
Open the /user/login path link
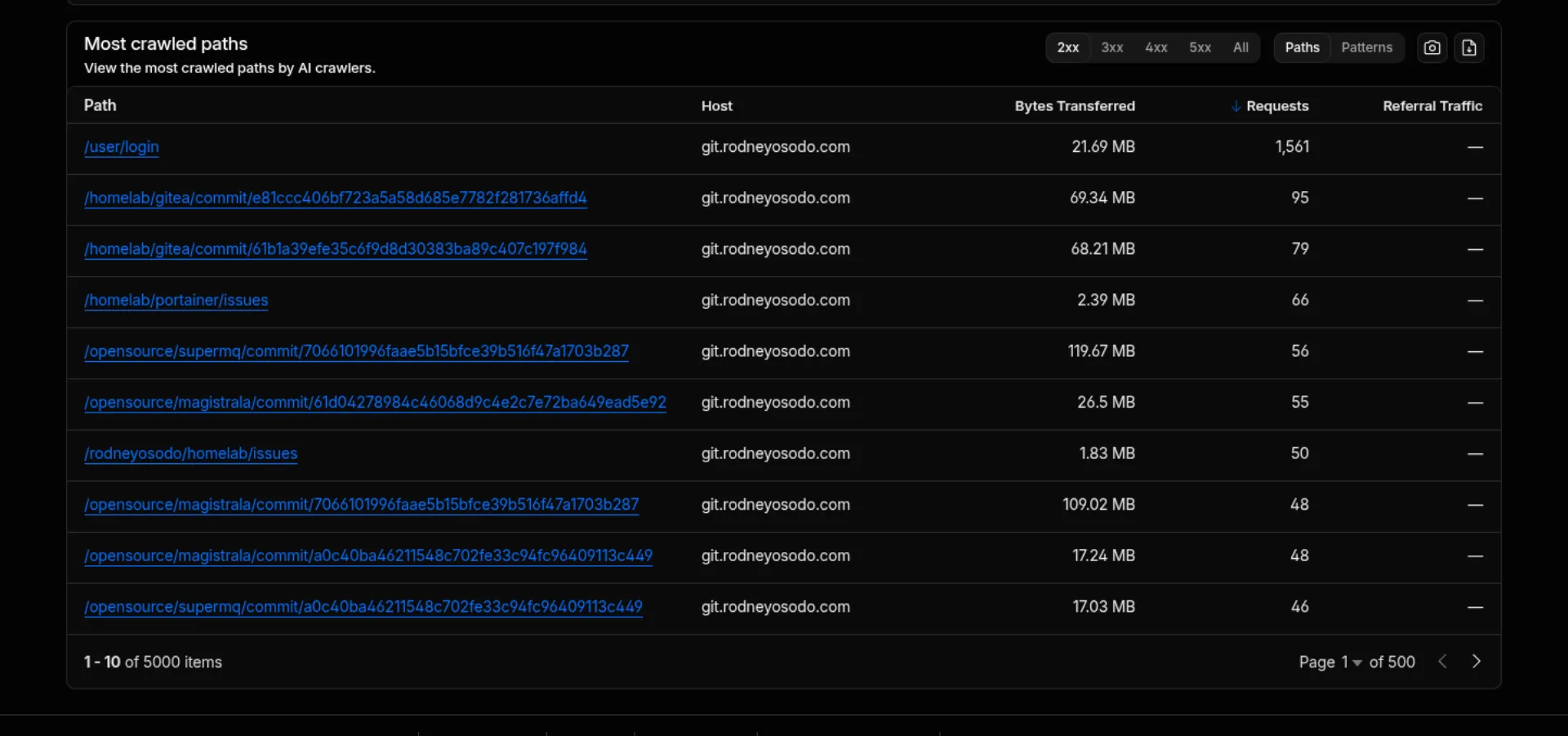[122, 147]
